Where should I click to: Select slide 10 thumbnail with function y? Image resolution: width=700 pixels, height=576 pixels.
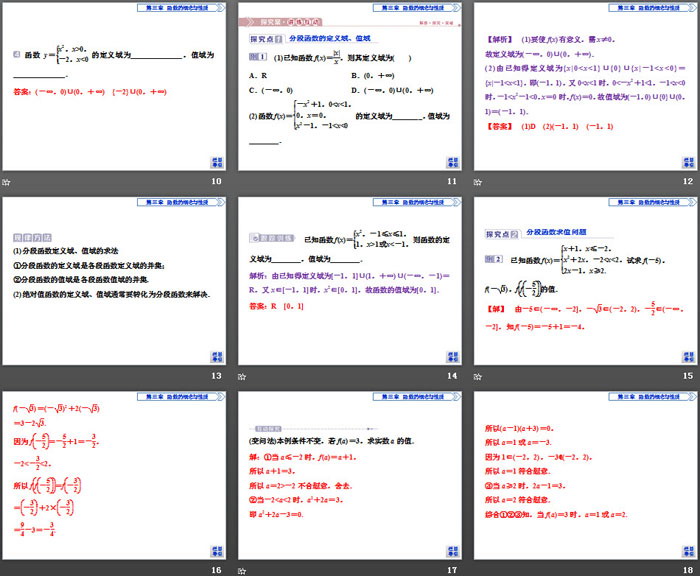tap(114, 87)
